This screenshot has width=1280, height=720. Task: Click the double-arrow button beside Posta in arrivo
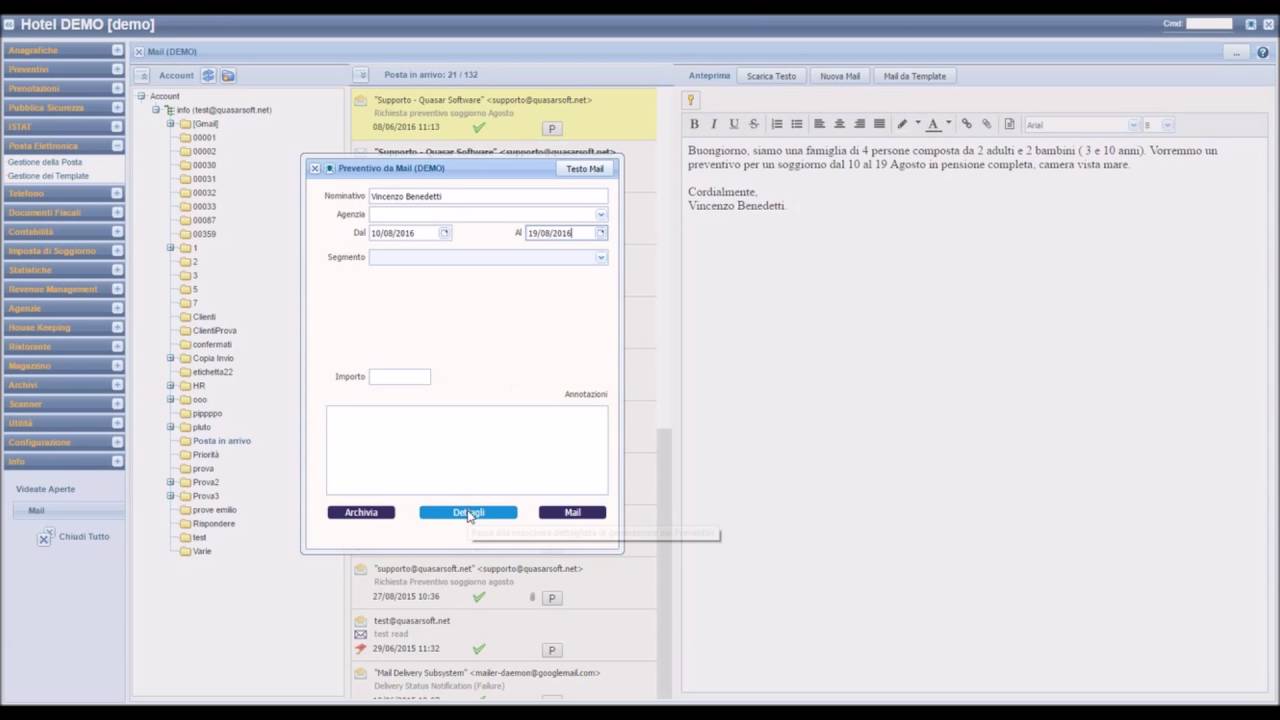362,75
